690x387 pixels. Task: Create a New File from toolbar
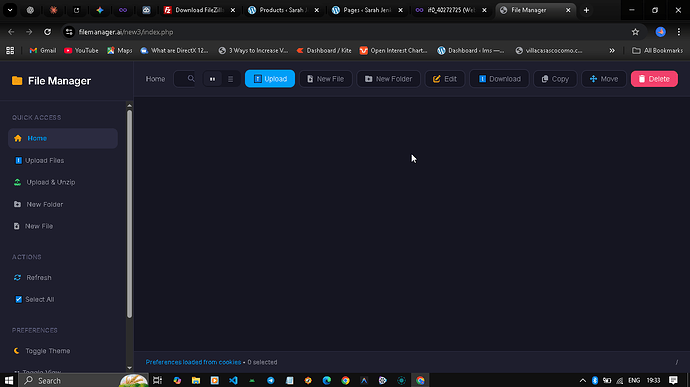pyautogui.click(x=326, y=79)
